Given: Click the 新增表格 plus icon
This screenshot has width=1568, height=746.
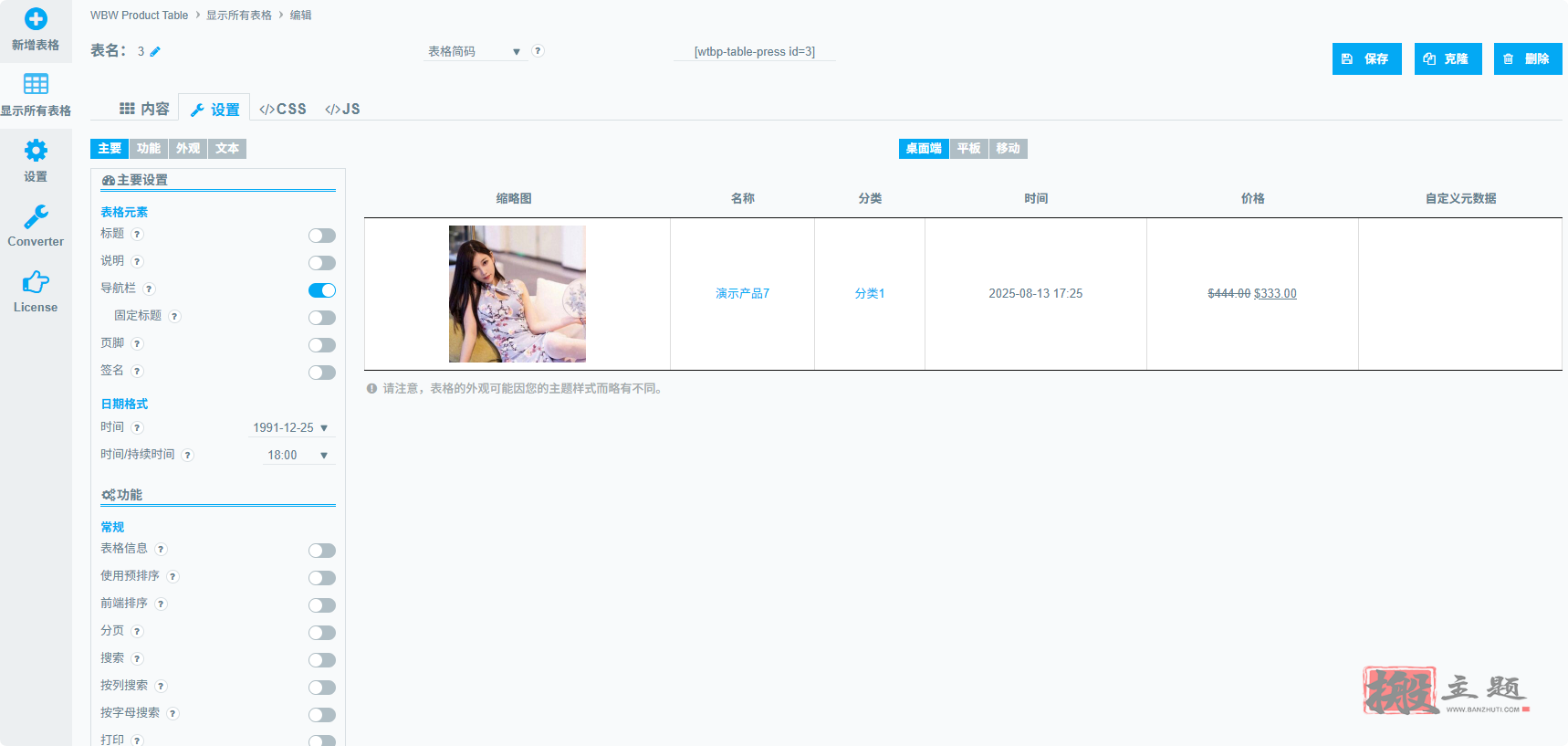Looking at the screenshot, I should coord(36,19).
